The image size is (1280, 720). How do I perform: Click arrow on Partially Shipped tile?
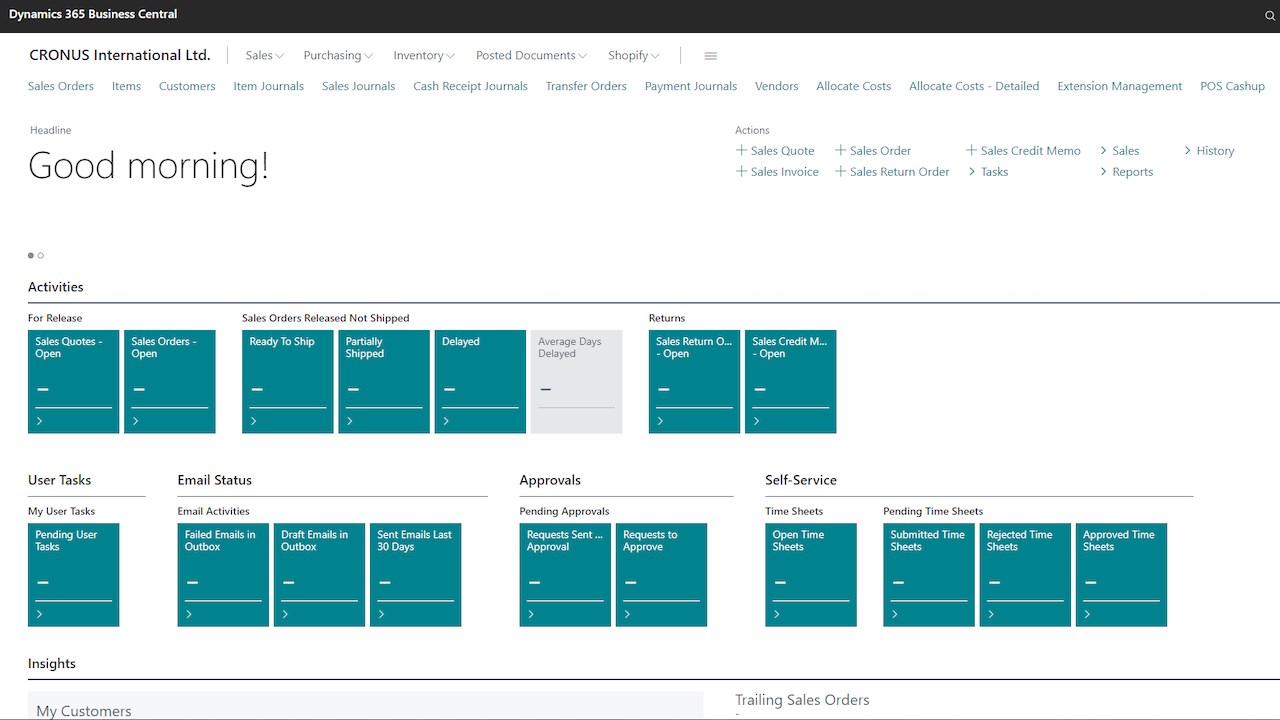pos(350,421)
